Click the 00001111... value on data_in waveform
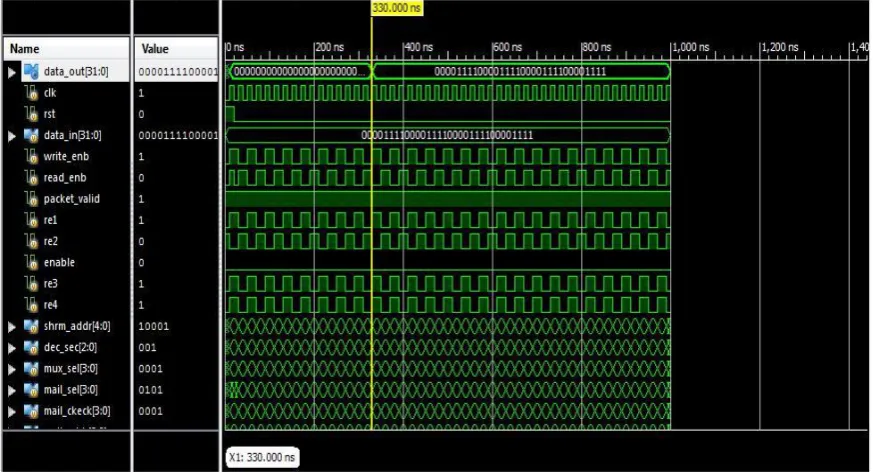 click(x=447, y=135)
